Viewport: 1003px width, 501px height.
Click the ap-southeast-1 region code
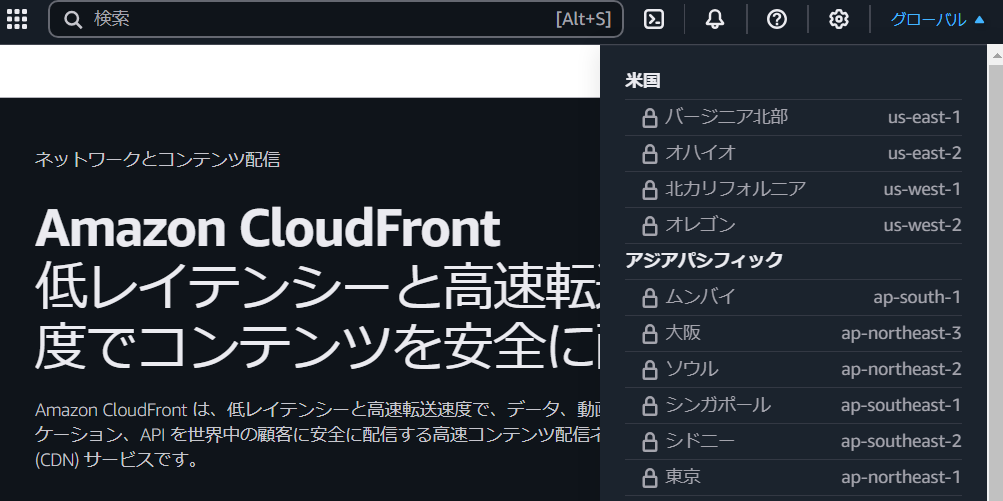click(x=901, y=405)
